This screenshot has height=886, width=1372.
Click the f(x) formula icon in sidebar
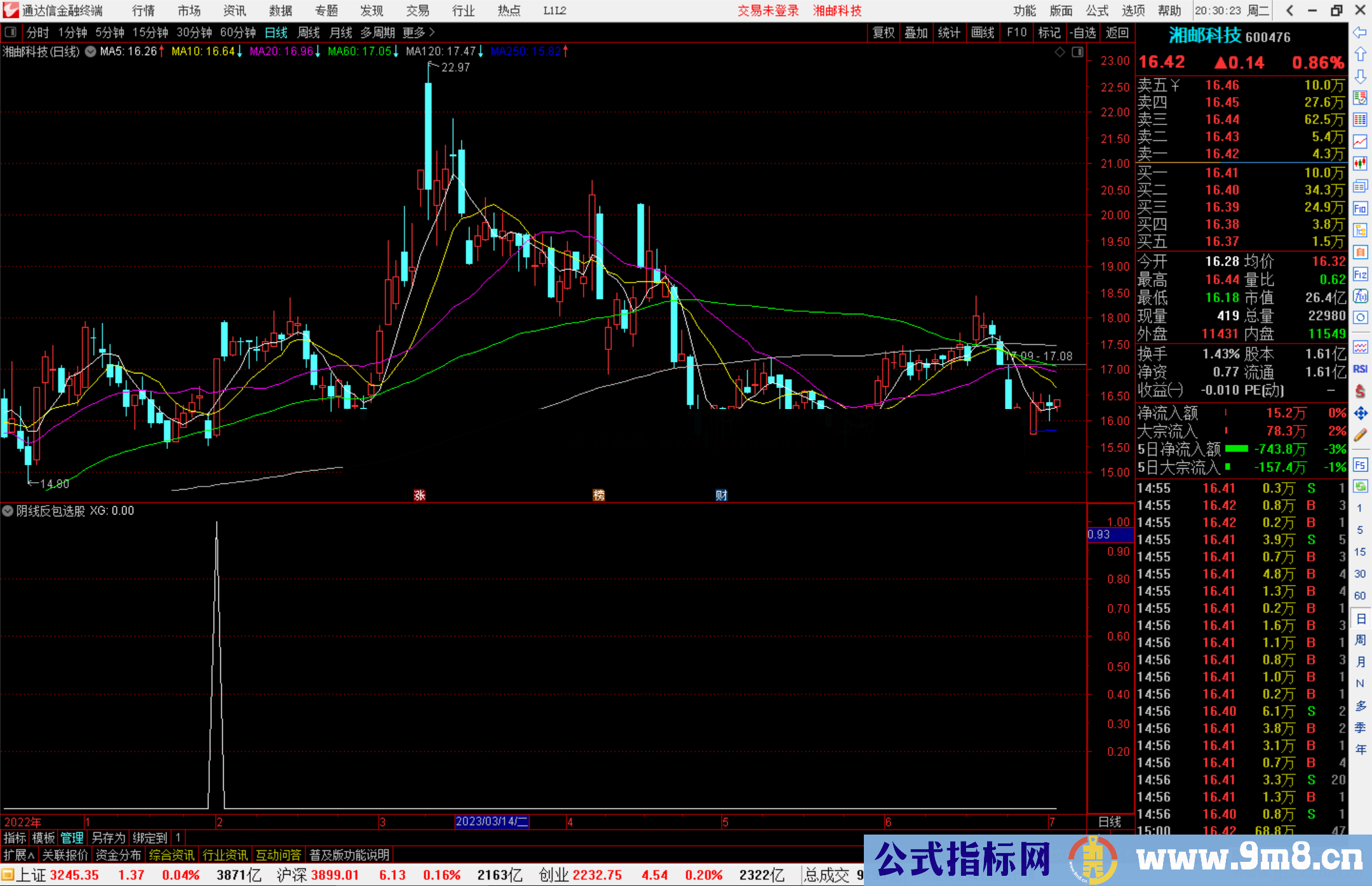pos(1360,296)
